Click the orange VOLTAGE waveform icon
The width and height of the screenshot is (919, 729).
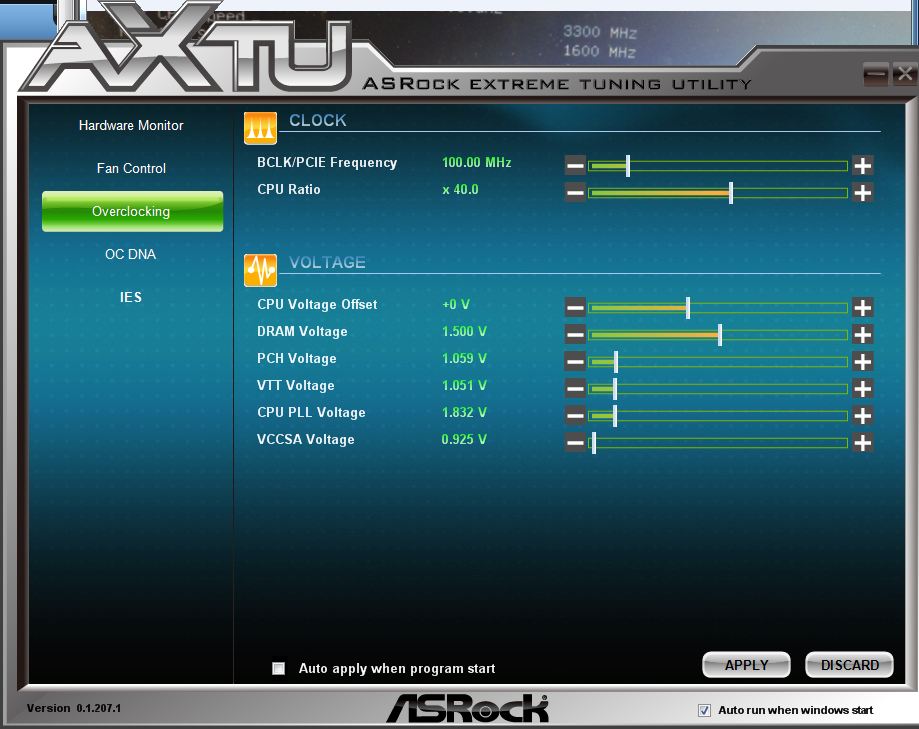[260, 270]
